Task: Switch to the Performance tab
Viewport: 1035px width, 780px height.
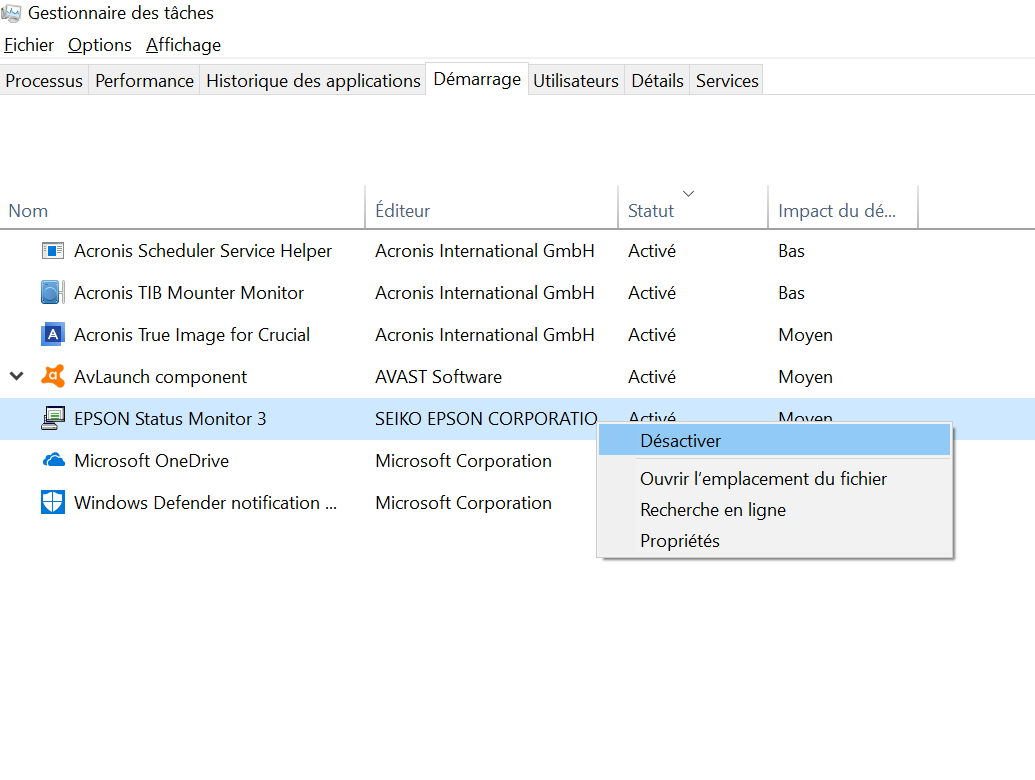Action: click(144, 81)
